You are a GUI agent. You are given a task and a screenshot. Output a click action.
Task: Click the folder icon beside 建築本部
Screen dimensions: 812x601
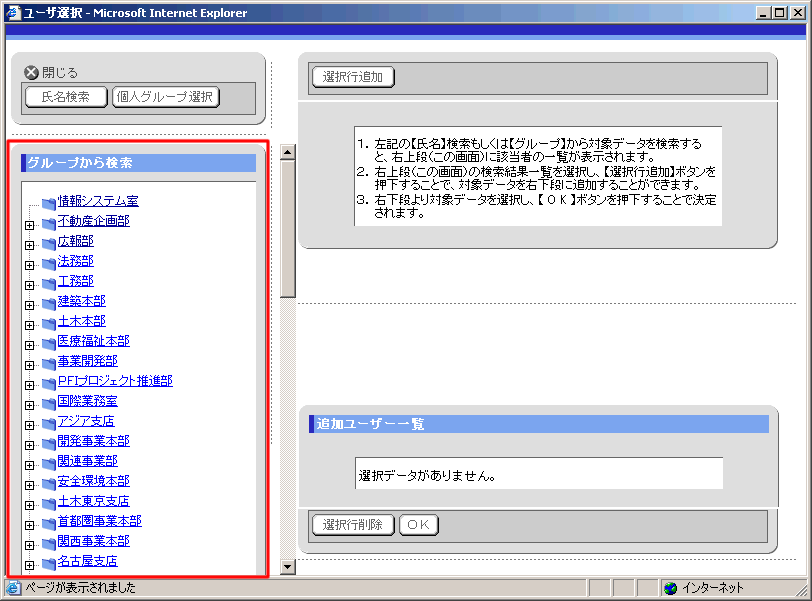click(49, 304)
